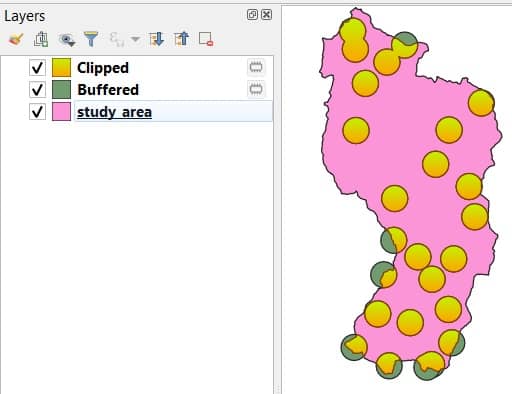Viewport: 512px width, 394px height.
Task: Click the Clipped layer memory indicator icon
Action: pyautogui.click(x=256, y=67)
